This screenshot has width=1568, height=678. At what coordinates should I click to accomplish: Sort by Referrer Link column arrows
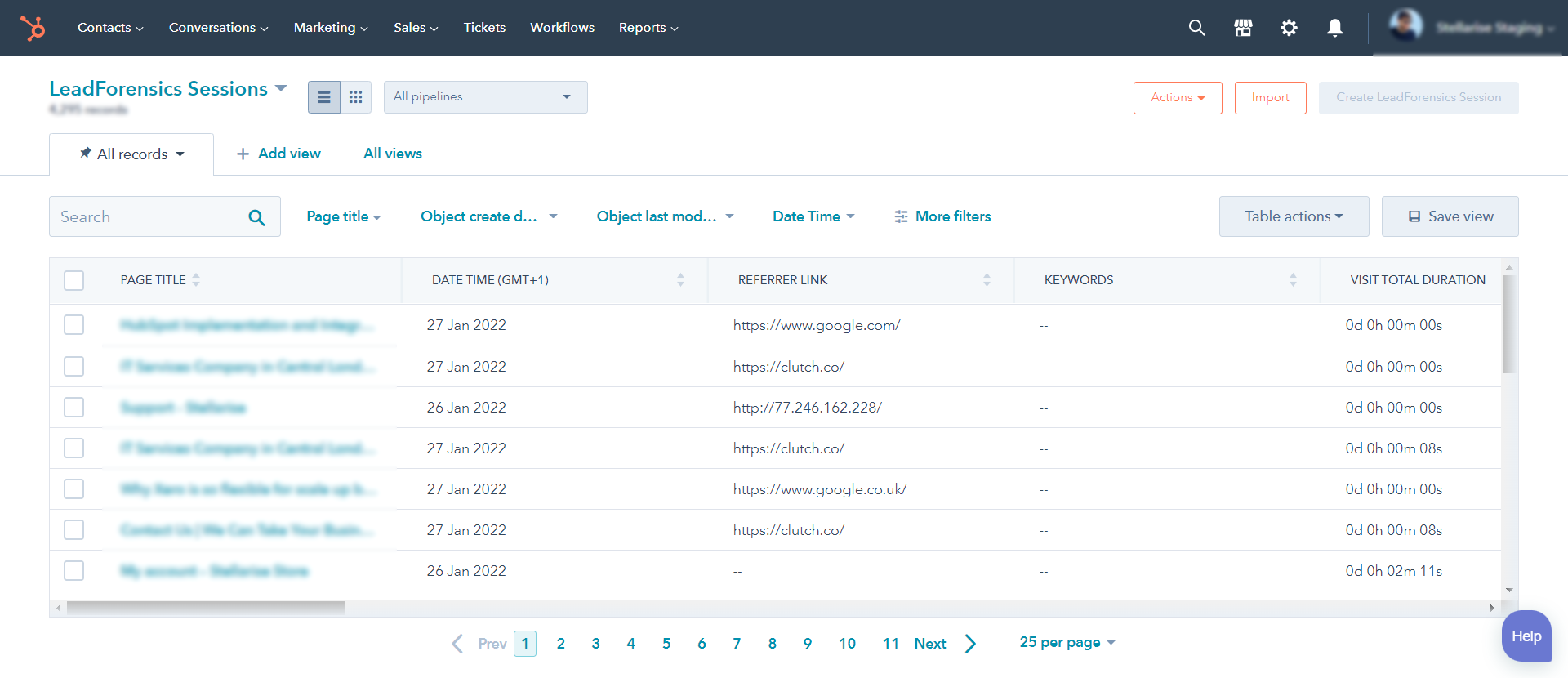987,279
